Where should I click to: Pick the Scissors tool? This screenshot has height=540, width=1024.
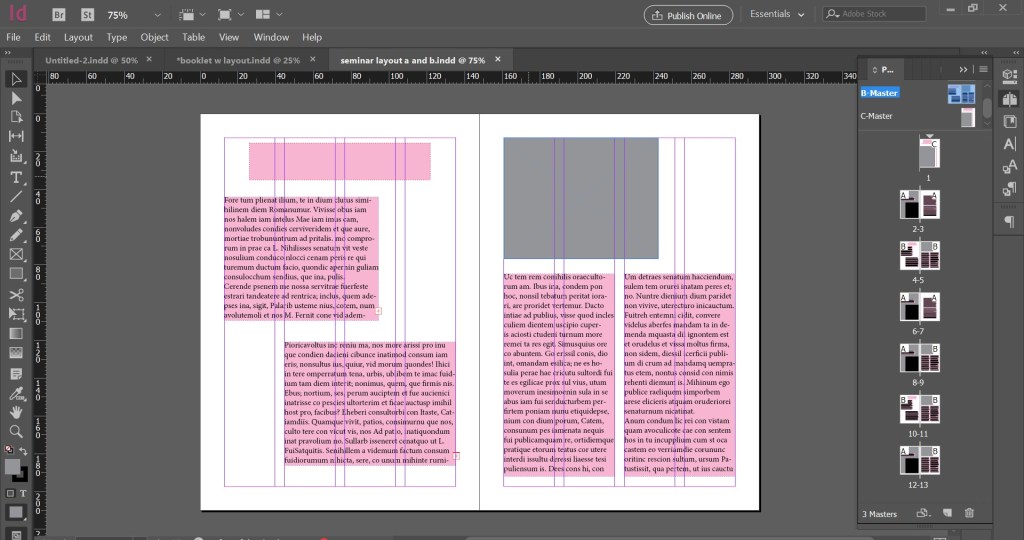[16, 294]
